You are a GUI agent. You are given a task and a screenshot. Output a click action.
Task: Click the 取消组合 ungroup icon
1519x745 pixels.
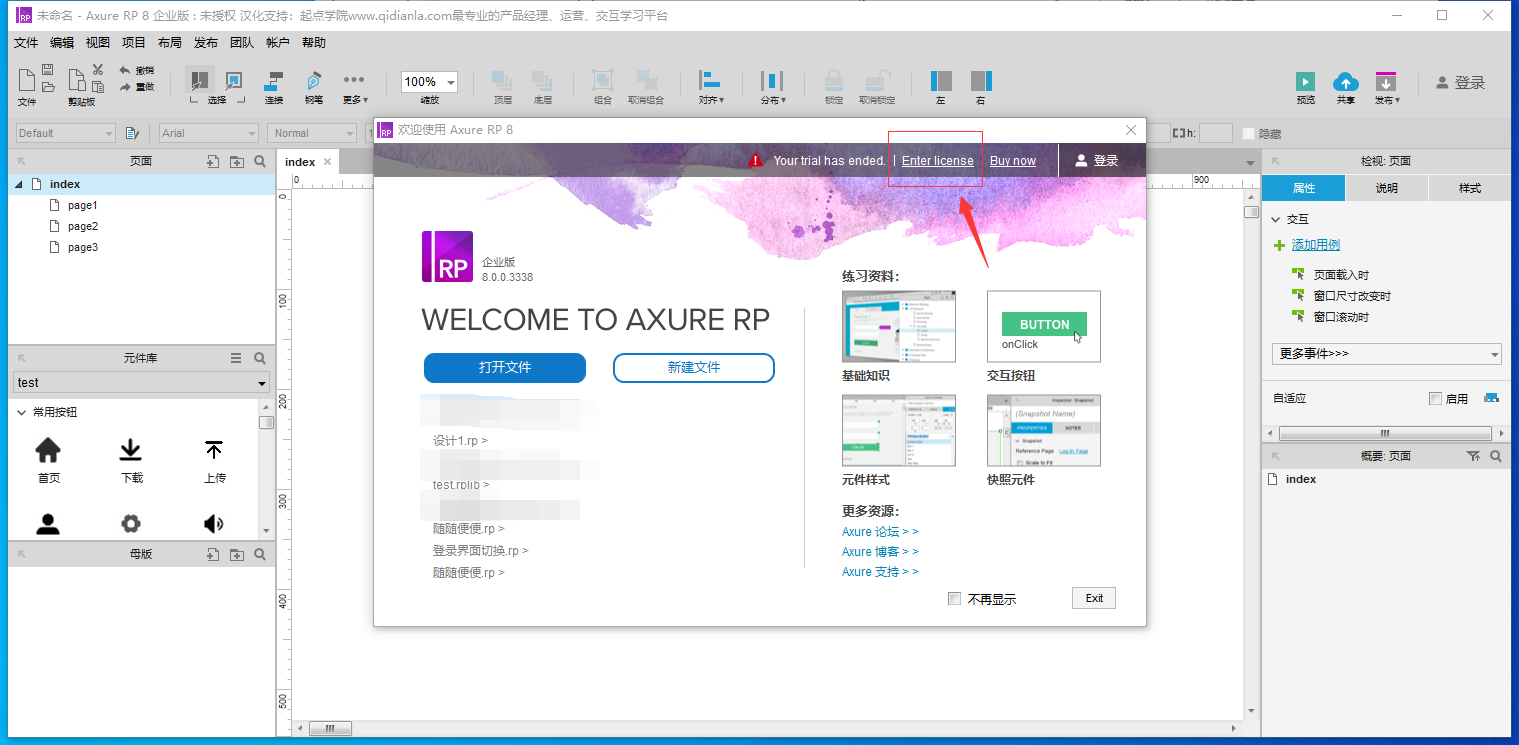pyautogui.click(x=646, y=80)
